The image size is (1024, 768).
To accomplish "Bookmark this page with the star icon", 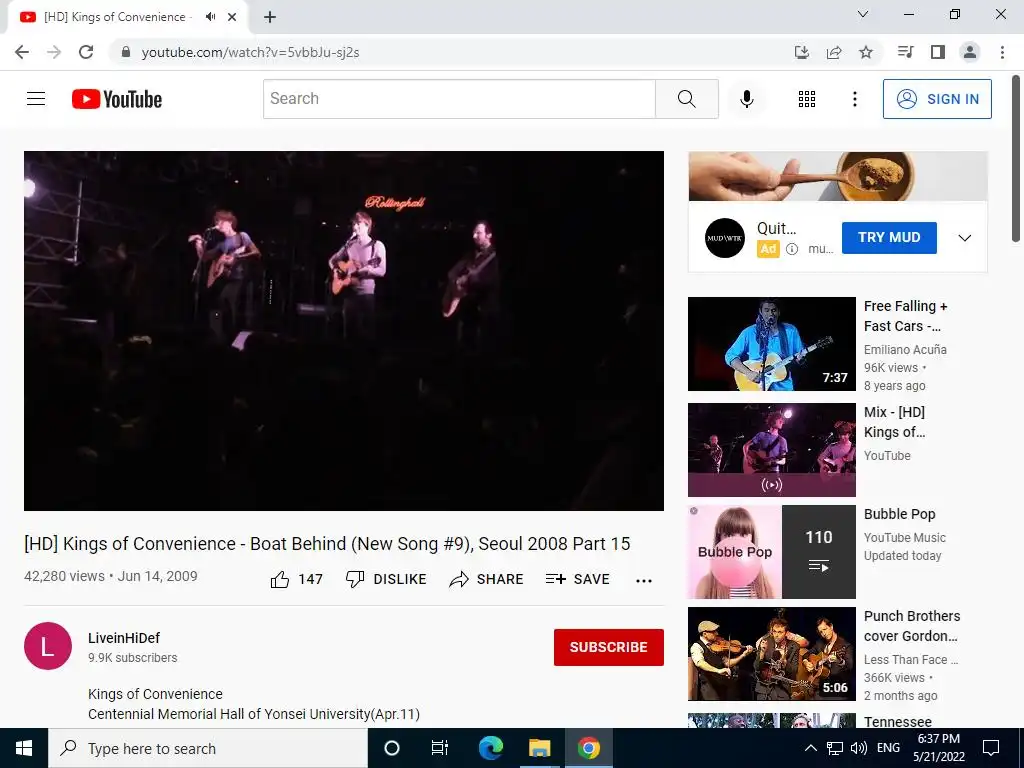I will (x=866, y=52).
